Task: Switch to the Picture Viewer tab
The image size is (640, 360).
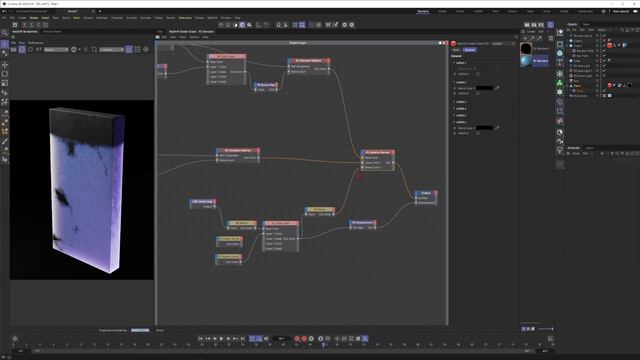Action: pyautogui.click(x=52, y=31)
